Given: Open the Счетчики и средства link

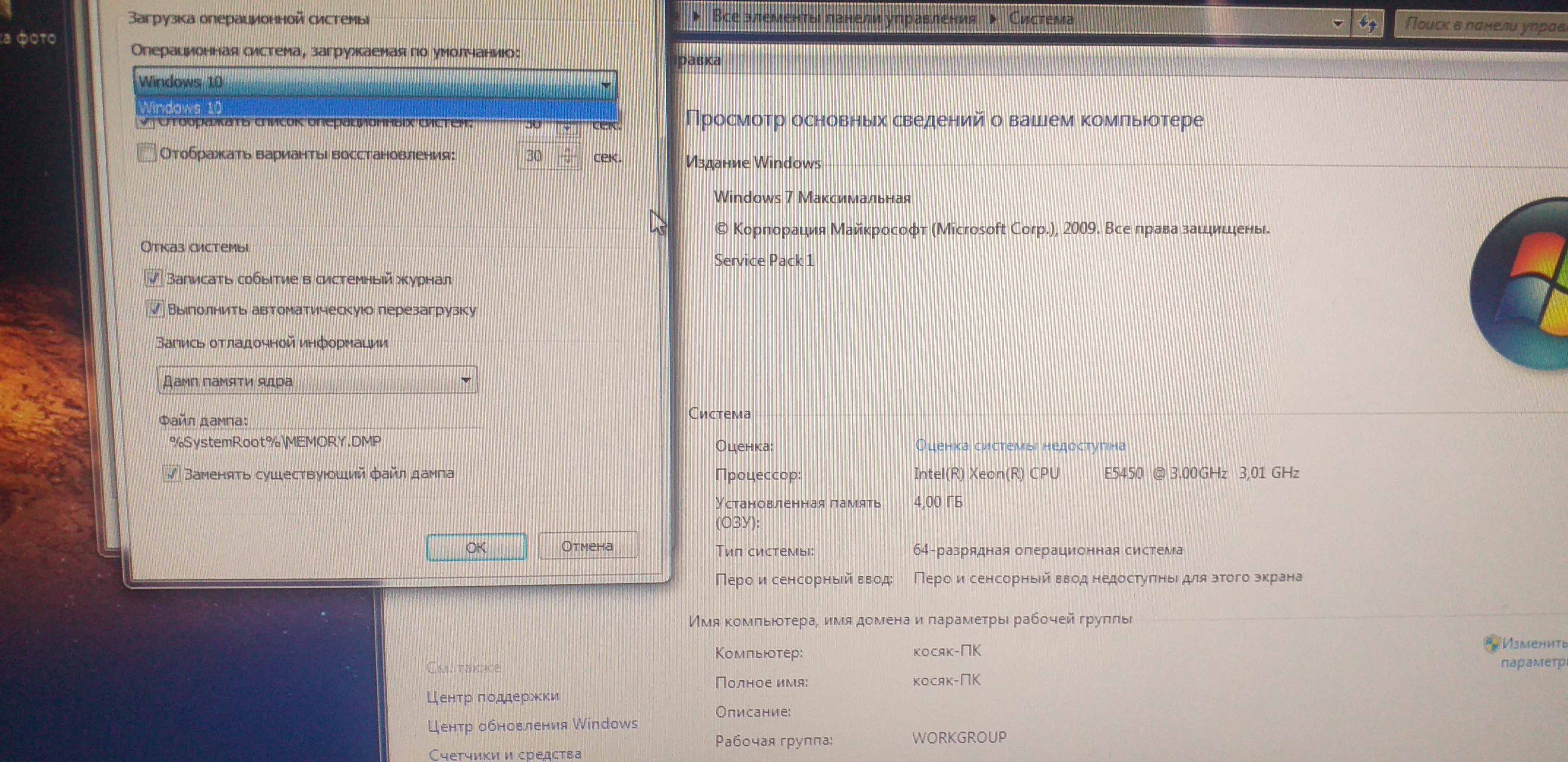Looking at the screenshot, I should point(505,754).
